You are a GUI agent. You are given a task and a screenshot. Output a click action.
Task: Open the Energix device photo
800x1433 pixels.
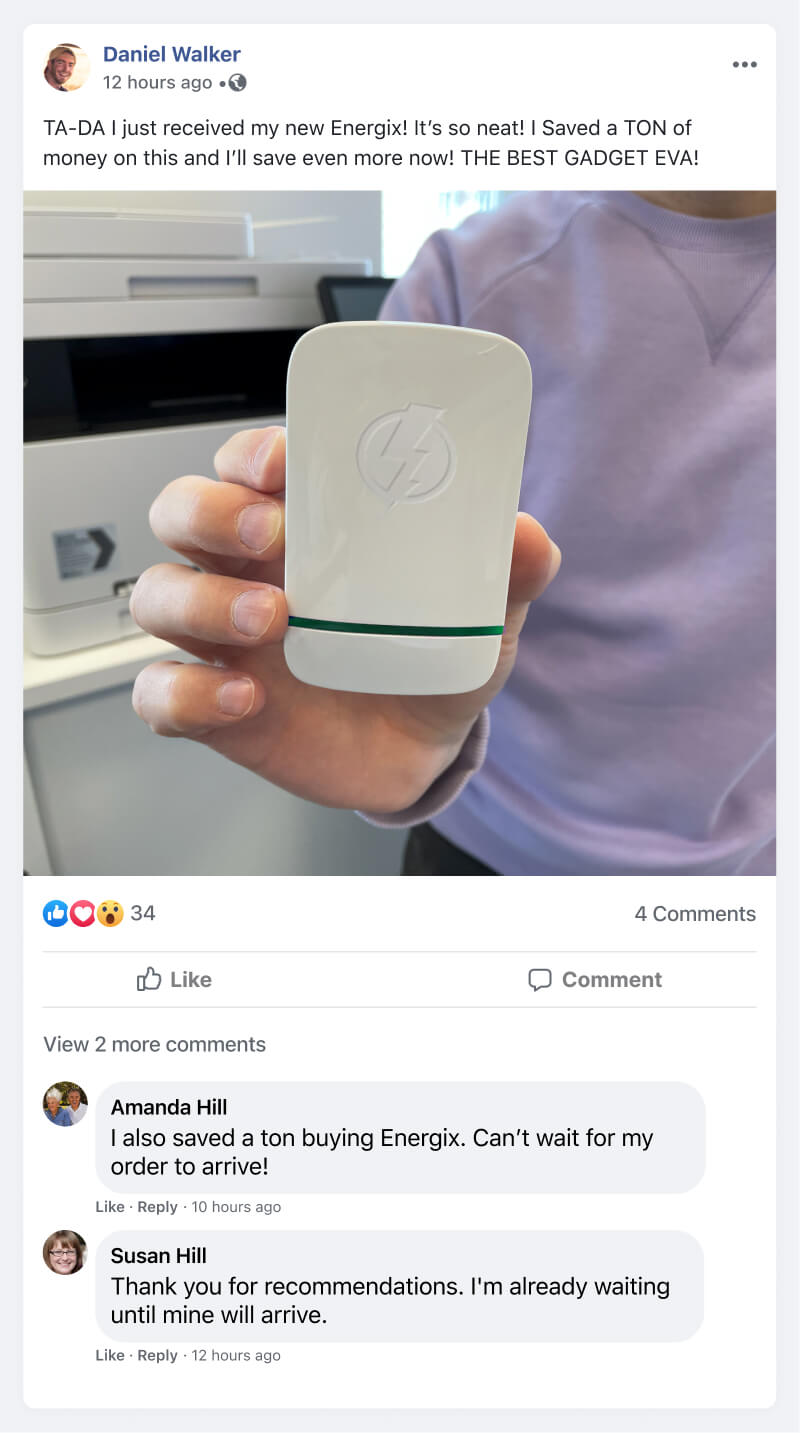[400, 533]
